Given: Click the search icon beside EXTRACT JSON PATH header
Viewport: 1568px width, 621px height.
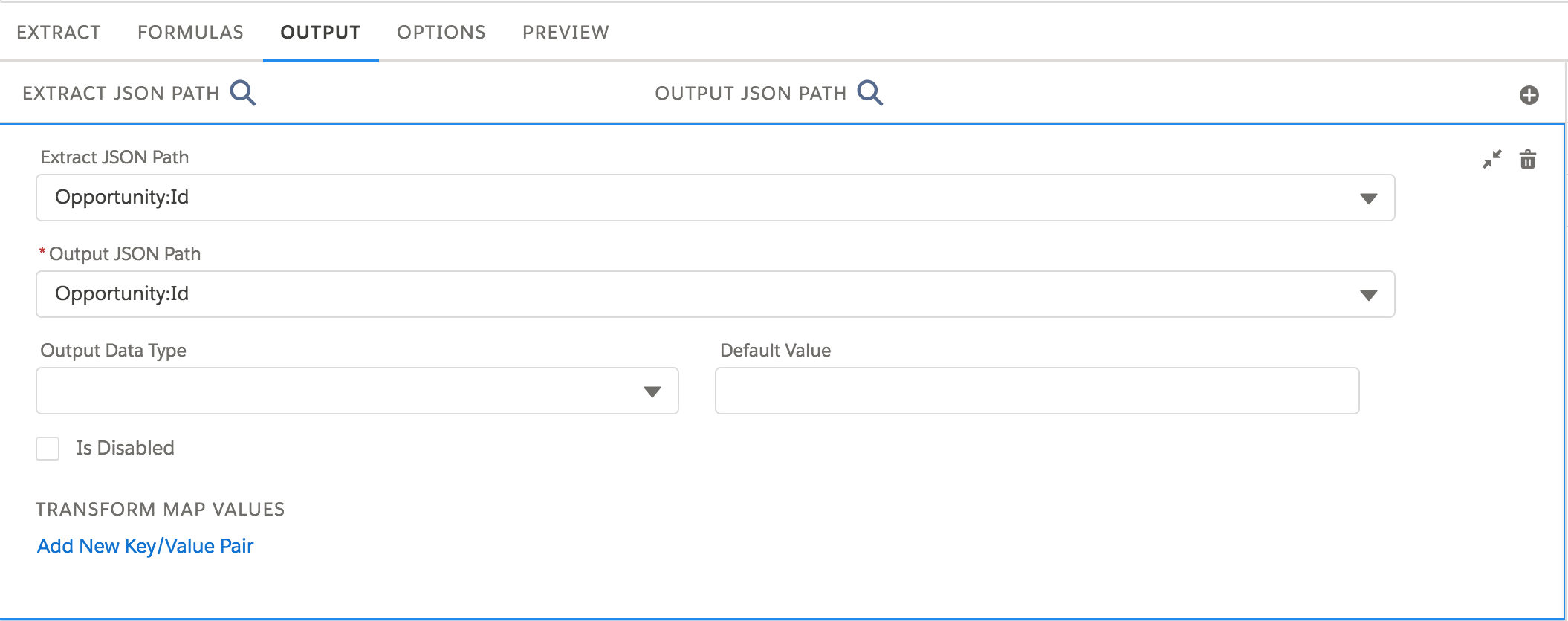Looking at the screenshot, I should click(x=243, y=94).
